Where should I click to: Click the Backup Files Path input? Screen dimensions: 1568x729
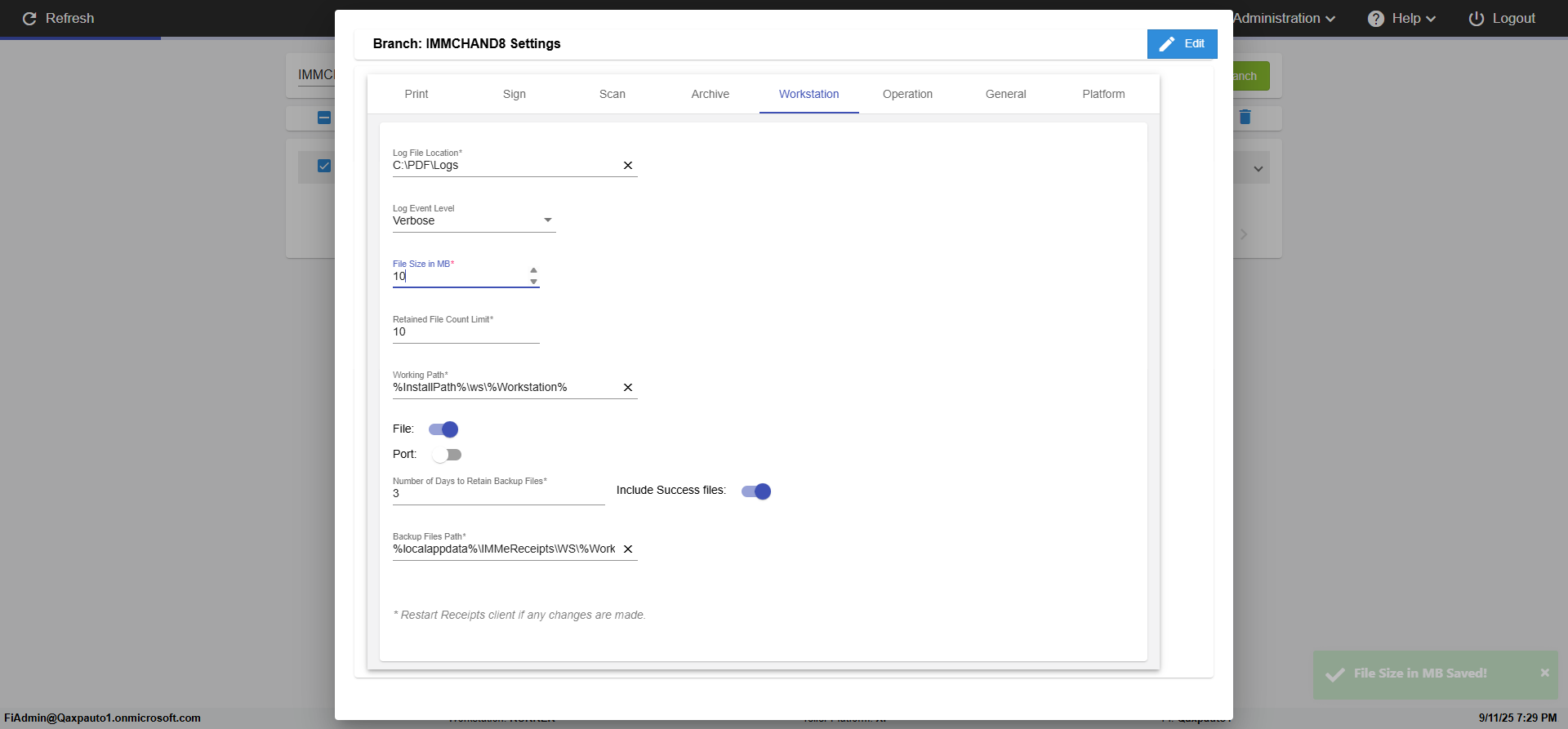click(506, 549)
